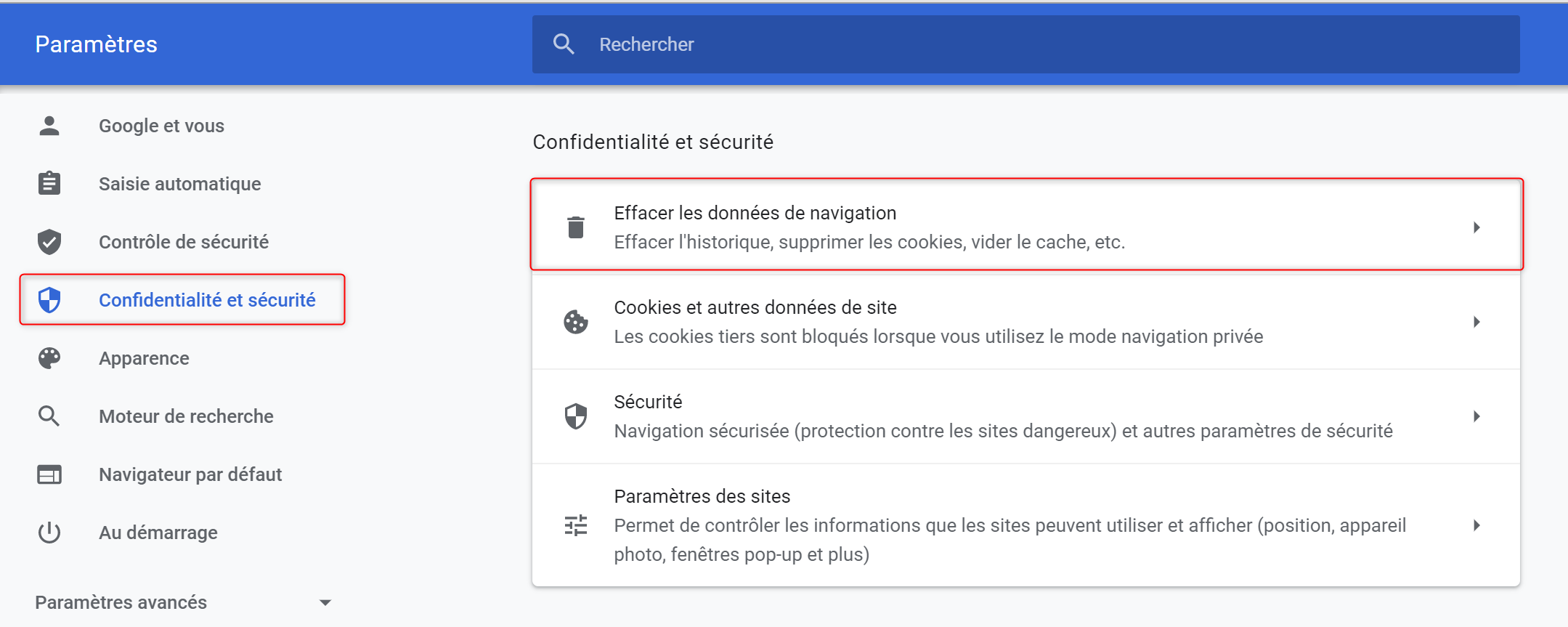Viewport: 1568px width, 627px height.
Task: Open arrow for the Sécurité row
Action: click(x=1476, y=416)
